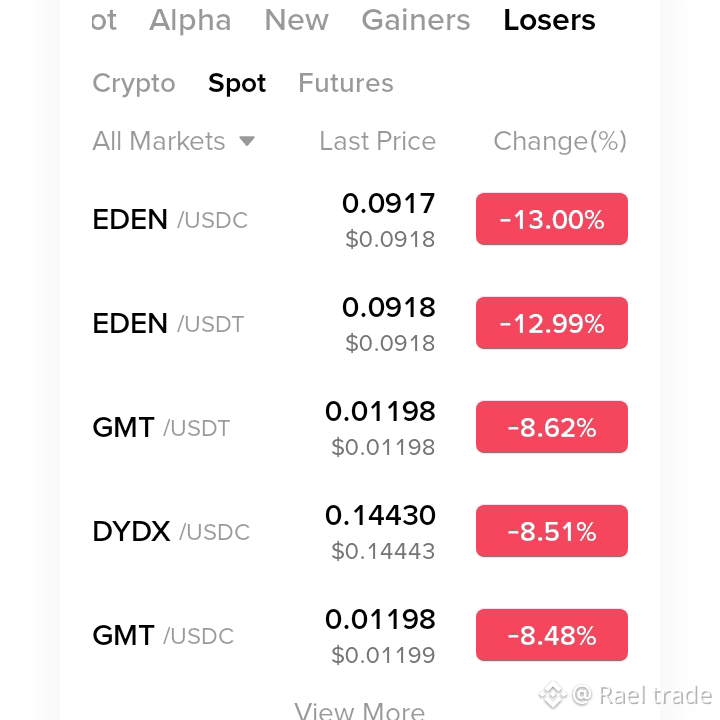720x720 pixels.
Task: Select the Losers tab
Action: (x=549, y=20)
